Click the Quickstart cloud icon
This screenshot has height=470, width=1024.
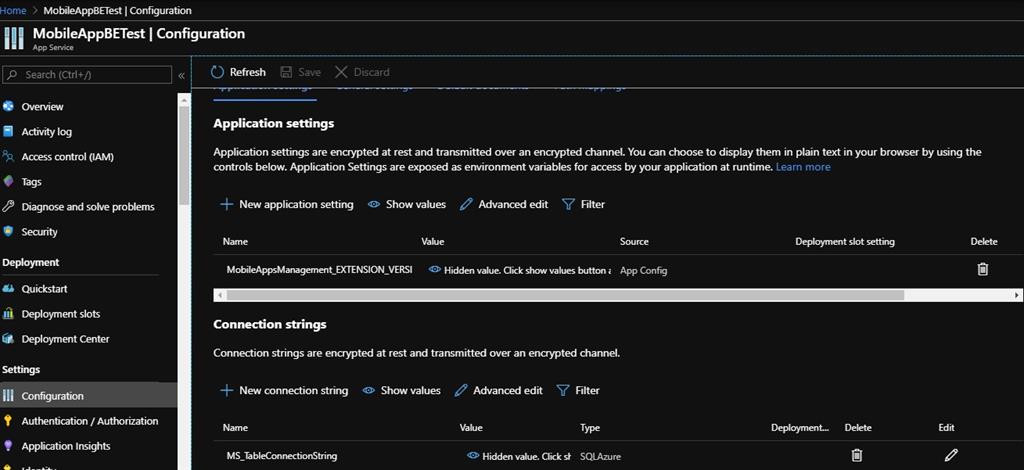pos(8,289)
